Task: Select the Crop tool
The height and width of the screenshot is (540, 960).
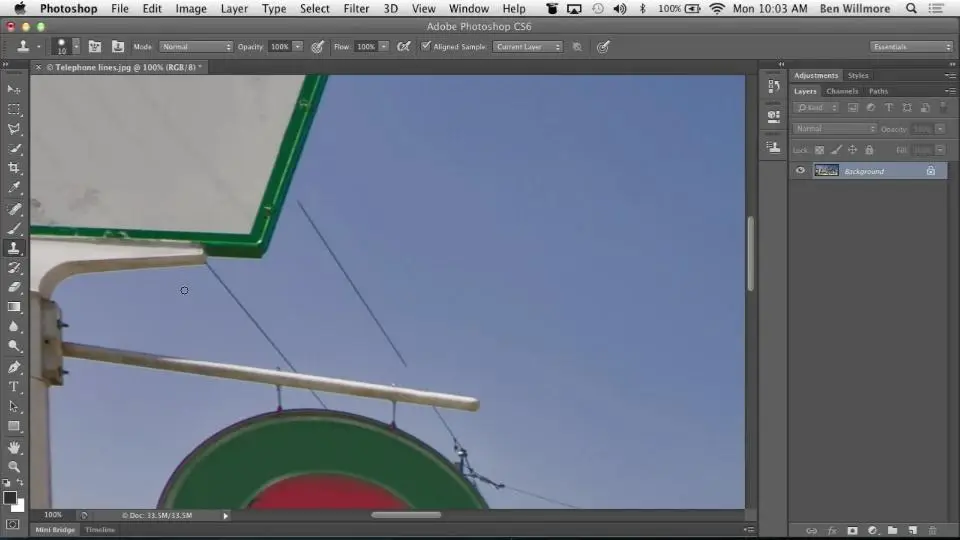Action: (13, 168)
